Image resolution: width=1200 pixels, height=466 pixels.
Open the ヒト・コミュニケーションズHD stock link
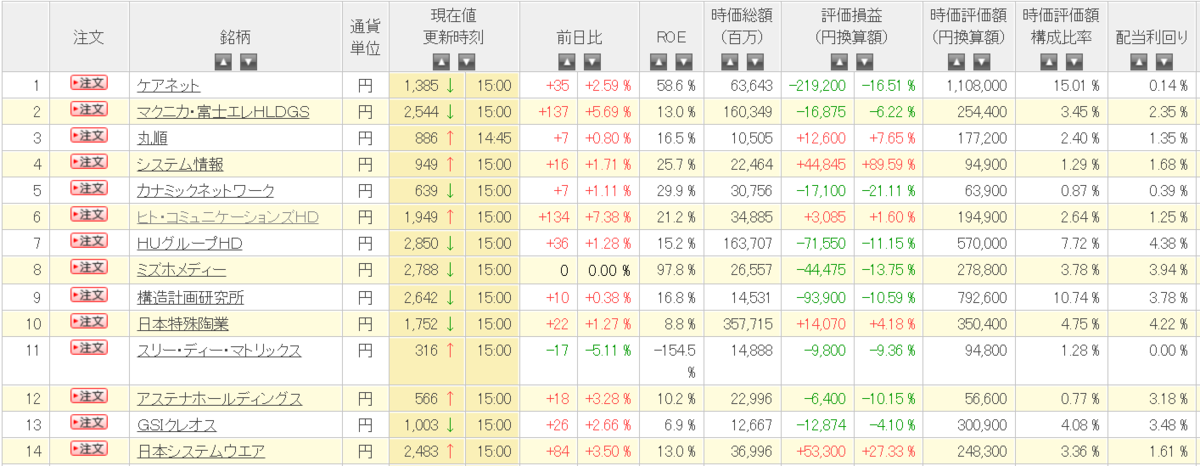[227, 217]
